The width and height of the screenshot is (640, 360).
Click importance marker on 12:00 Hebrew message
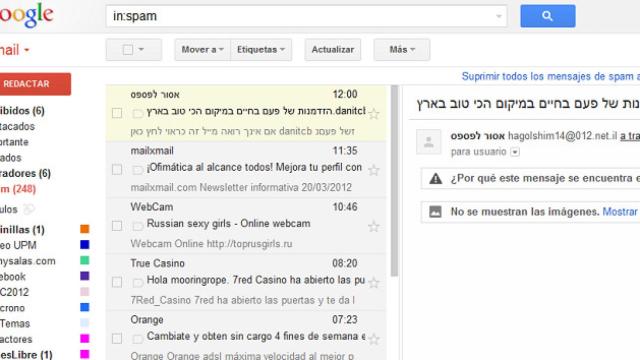138,113
